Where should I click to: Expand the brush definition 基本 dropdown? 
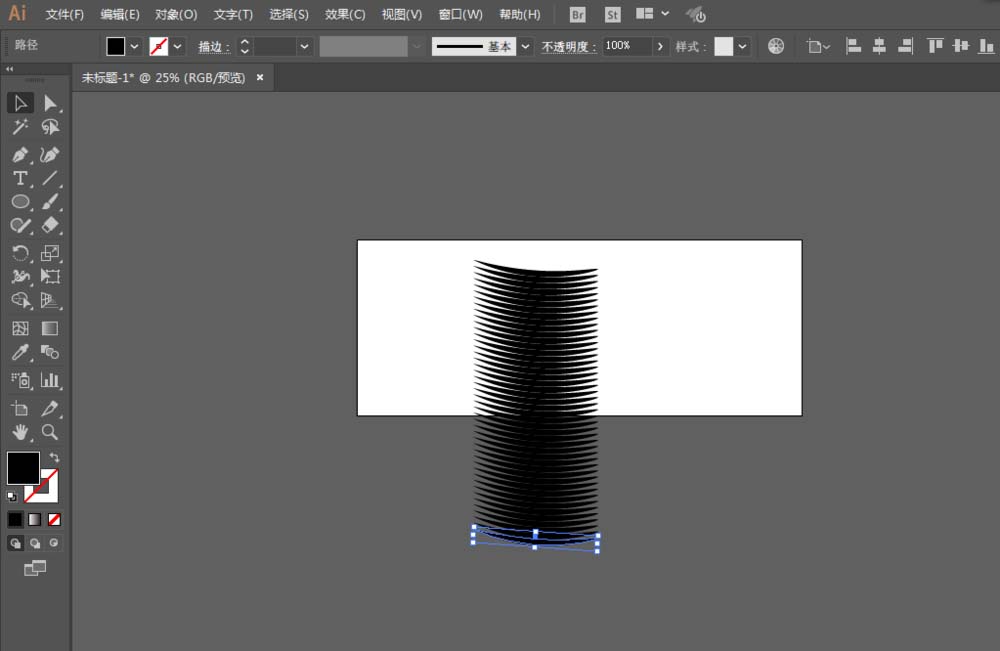pos(525,46)
